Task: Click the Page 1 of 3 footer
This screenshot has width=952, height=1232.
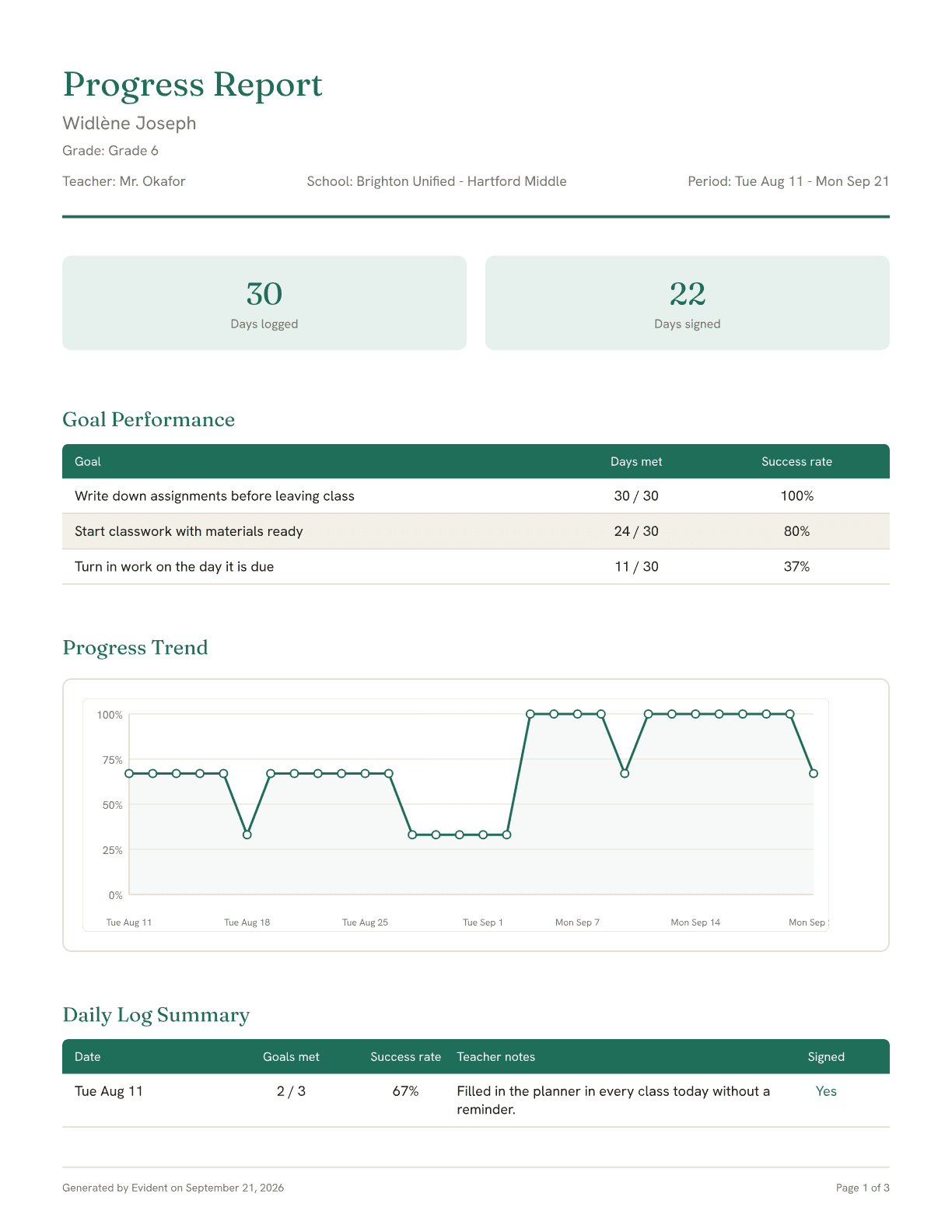Action: (863, 1188)
